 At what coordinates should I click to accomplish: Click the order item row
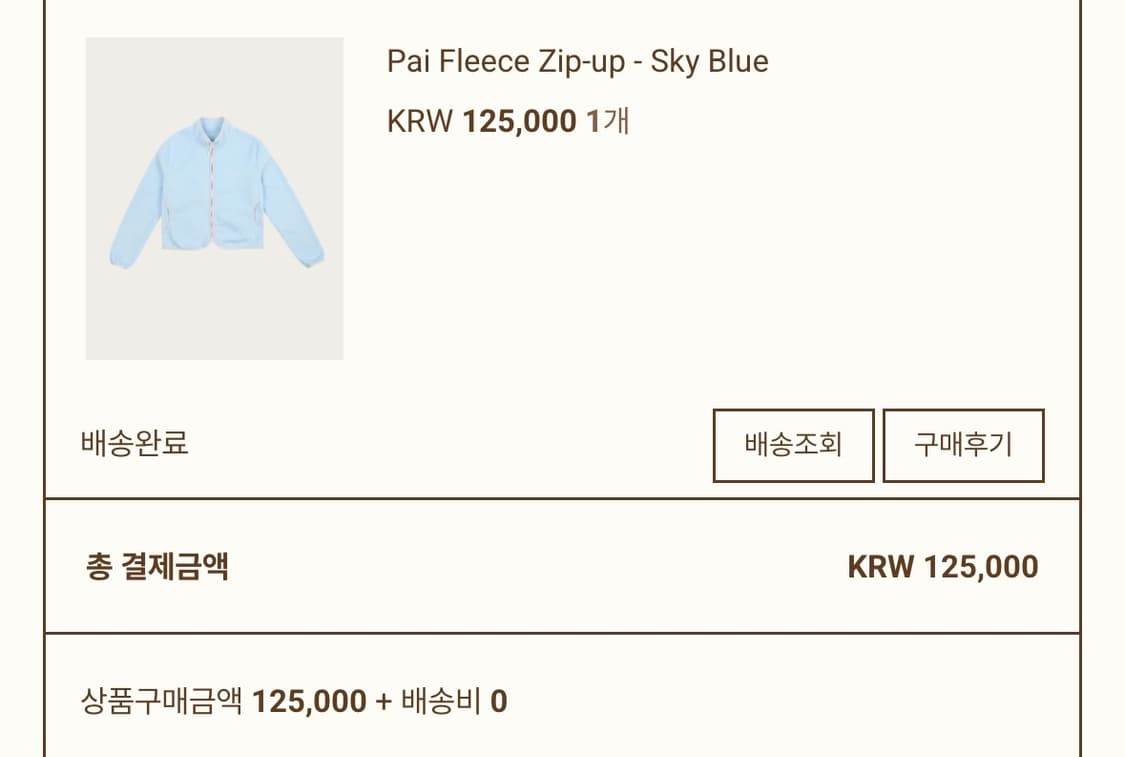pyautogui.click(x=560, y=200)
